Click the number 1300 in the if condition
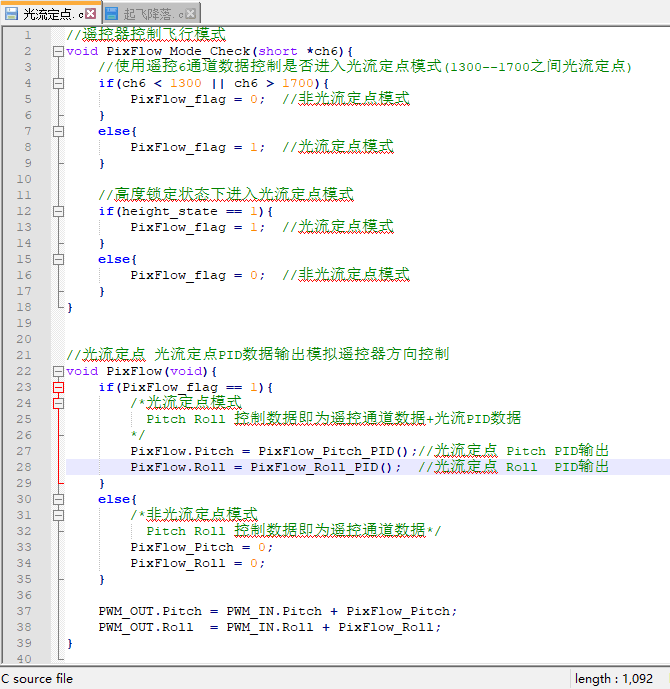 [186, 83]
